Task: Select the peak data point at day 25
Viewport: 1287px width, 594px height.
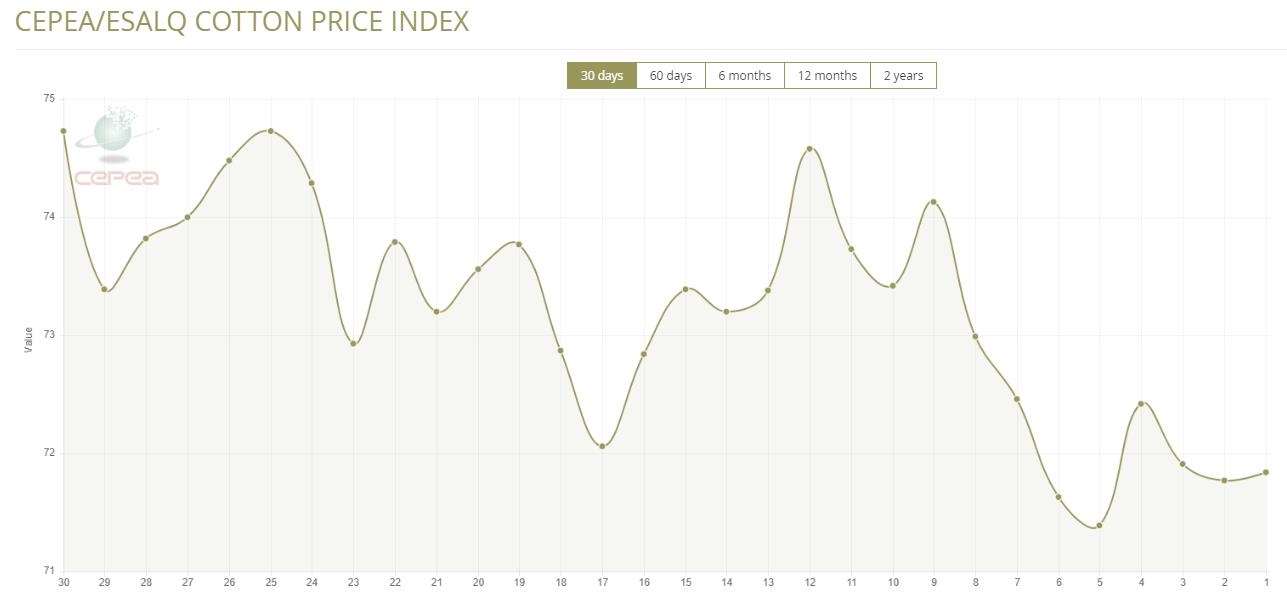Action: (x=271, y=131)
